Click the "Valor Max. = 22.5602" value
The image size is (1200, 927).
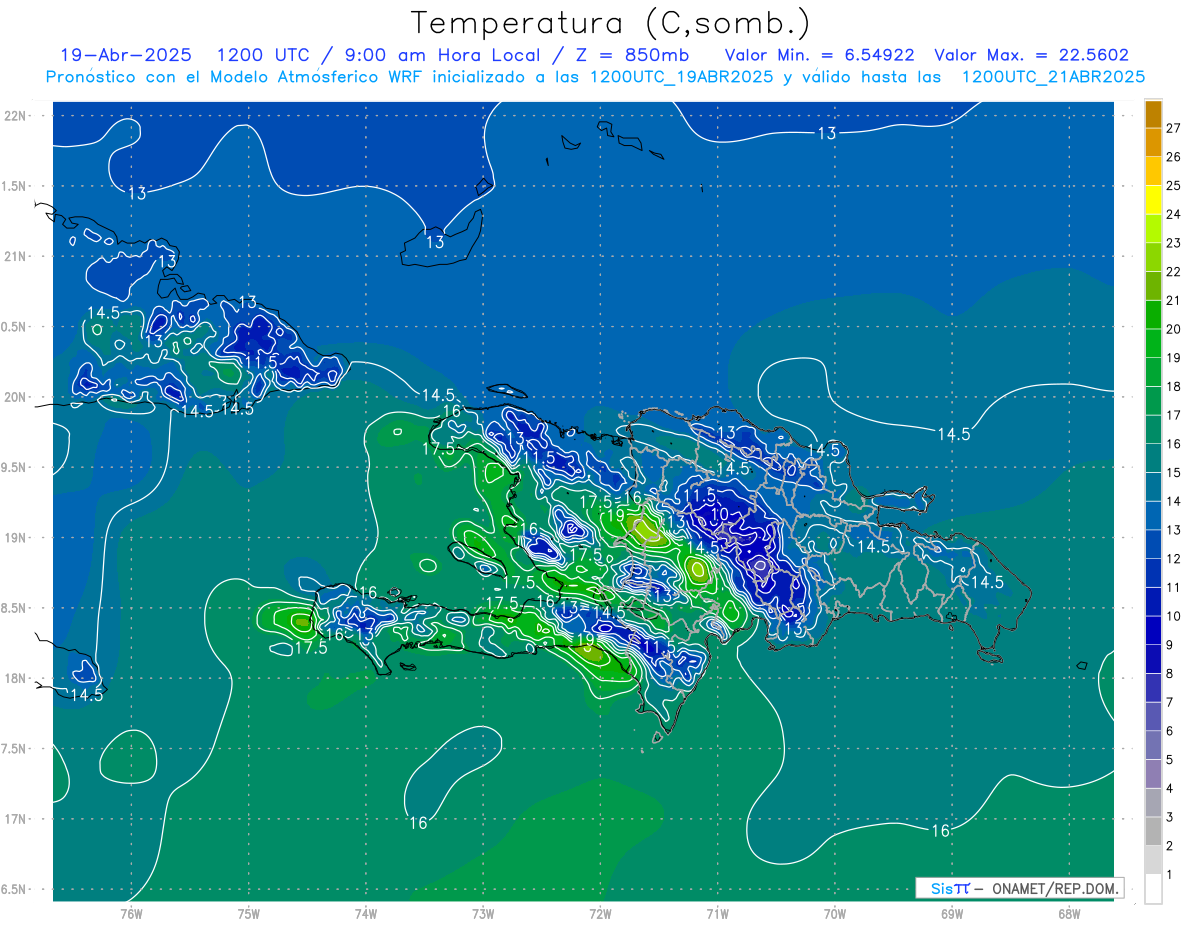pyautogui.click(x=1031, y=55)
